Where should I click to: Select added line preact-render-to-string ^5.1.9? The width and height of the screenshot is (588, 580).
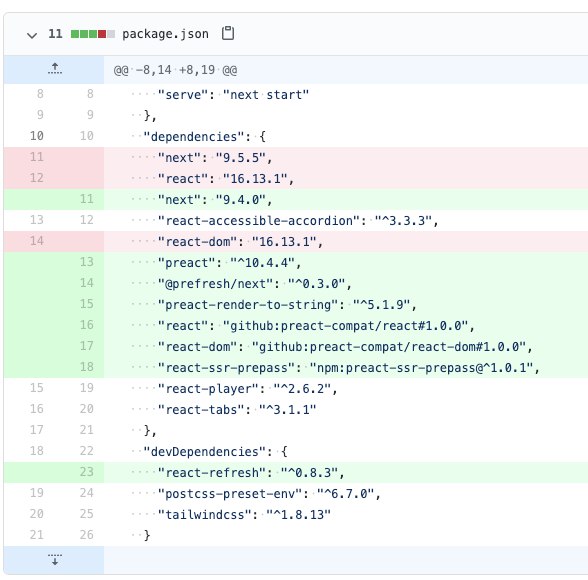pyautogui.click(x=296, y=304)
